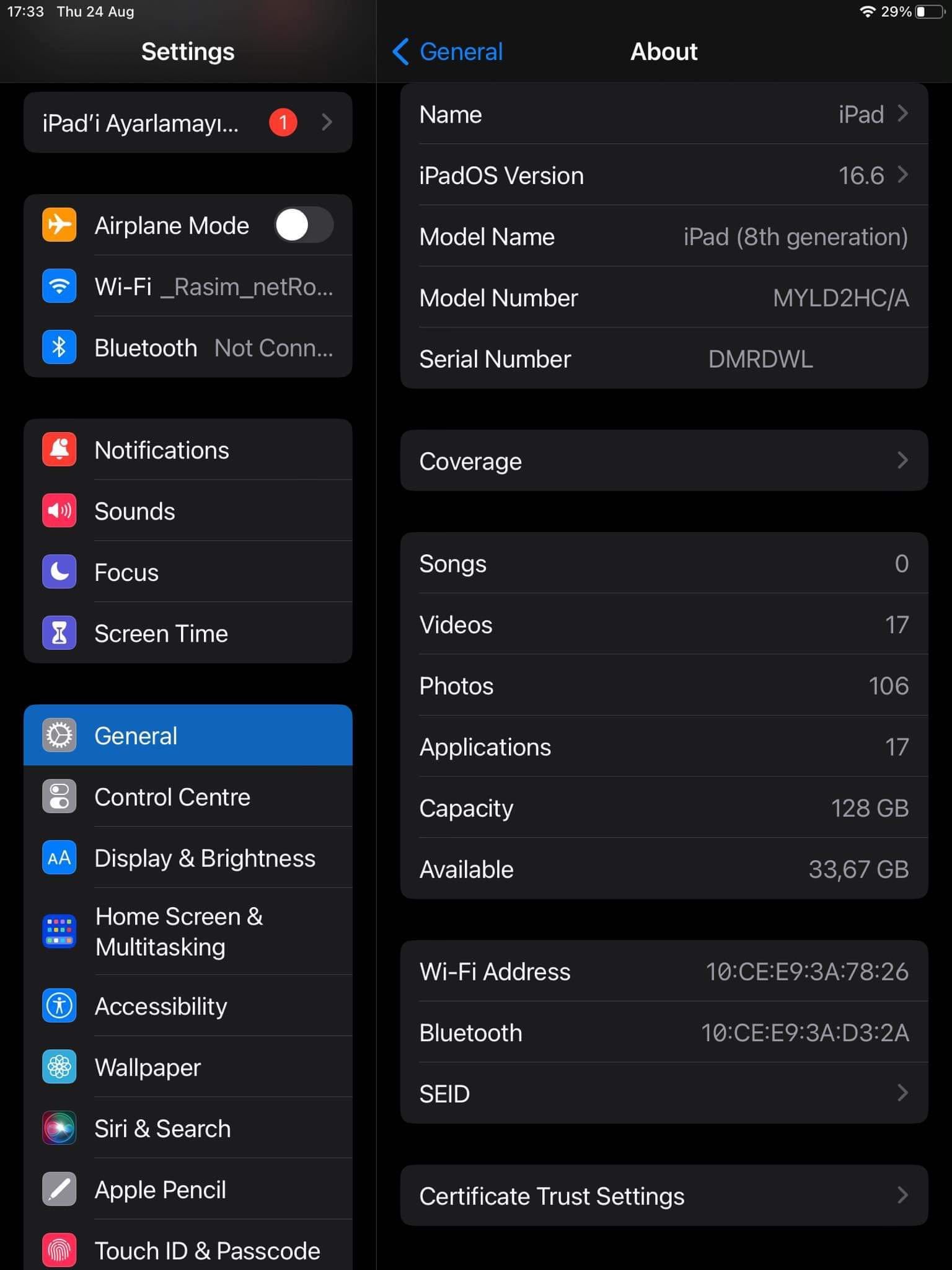The width and height of the screenshot is (952, 1270).
Task: Open Accessibility settings row
Action: click(x=188, y=1005)
